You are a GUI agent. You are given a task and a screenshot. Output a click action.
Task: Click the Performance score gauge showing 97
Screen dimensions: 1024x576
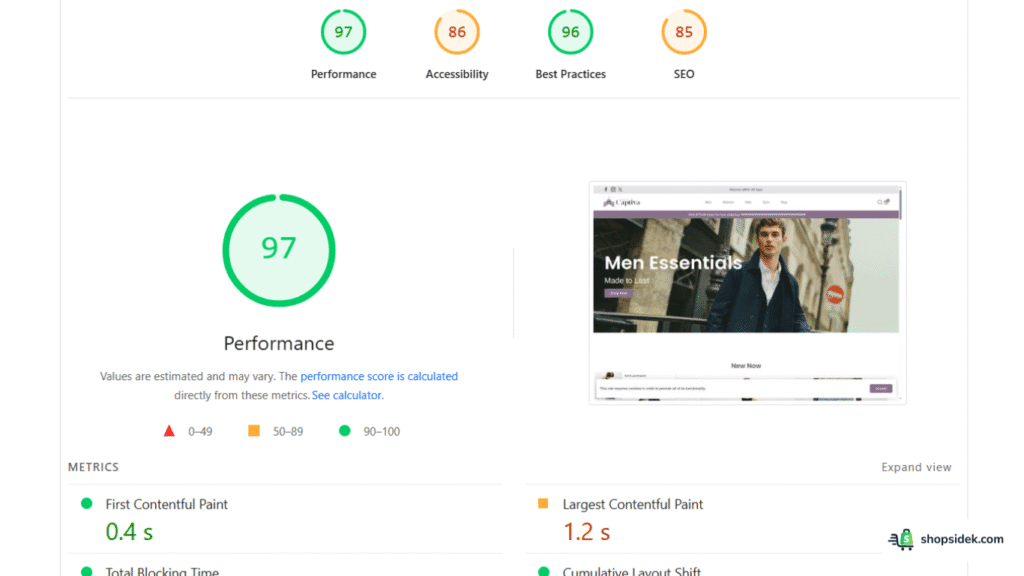pos(343,31)
